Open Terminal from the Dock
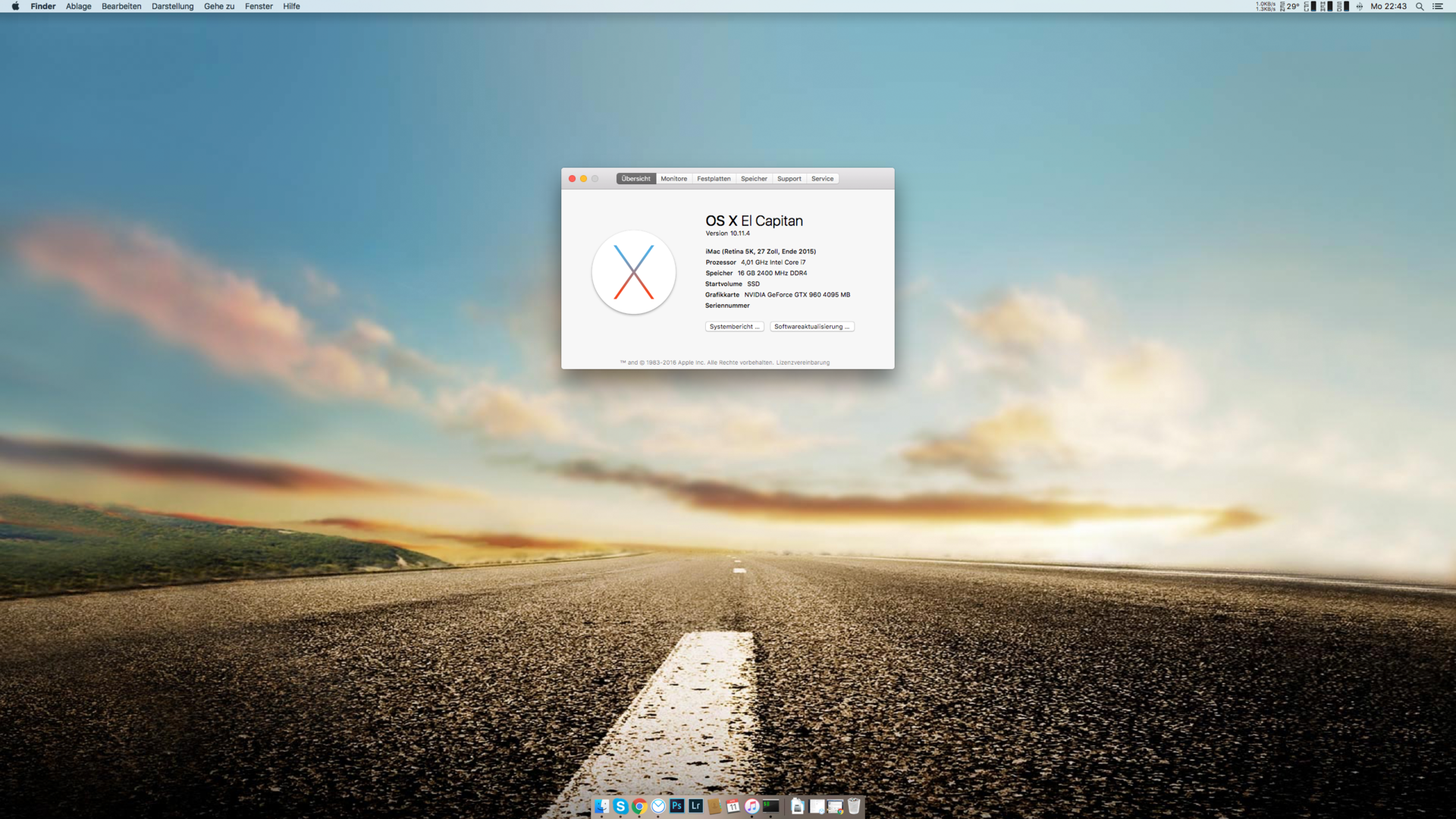The image size is (1456, 819). pos(771,806)
